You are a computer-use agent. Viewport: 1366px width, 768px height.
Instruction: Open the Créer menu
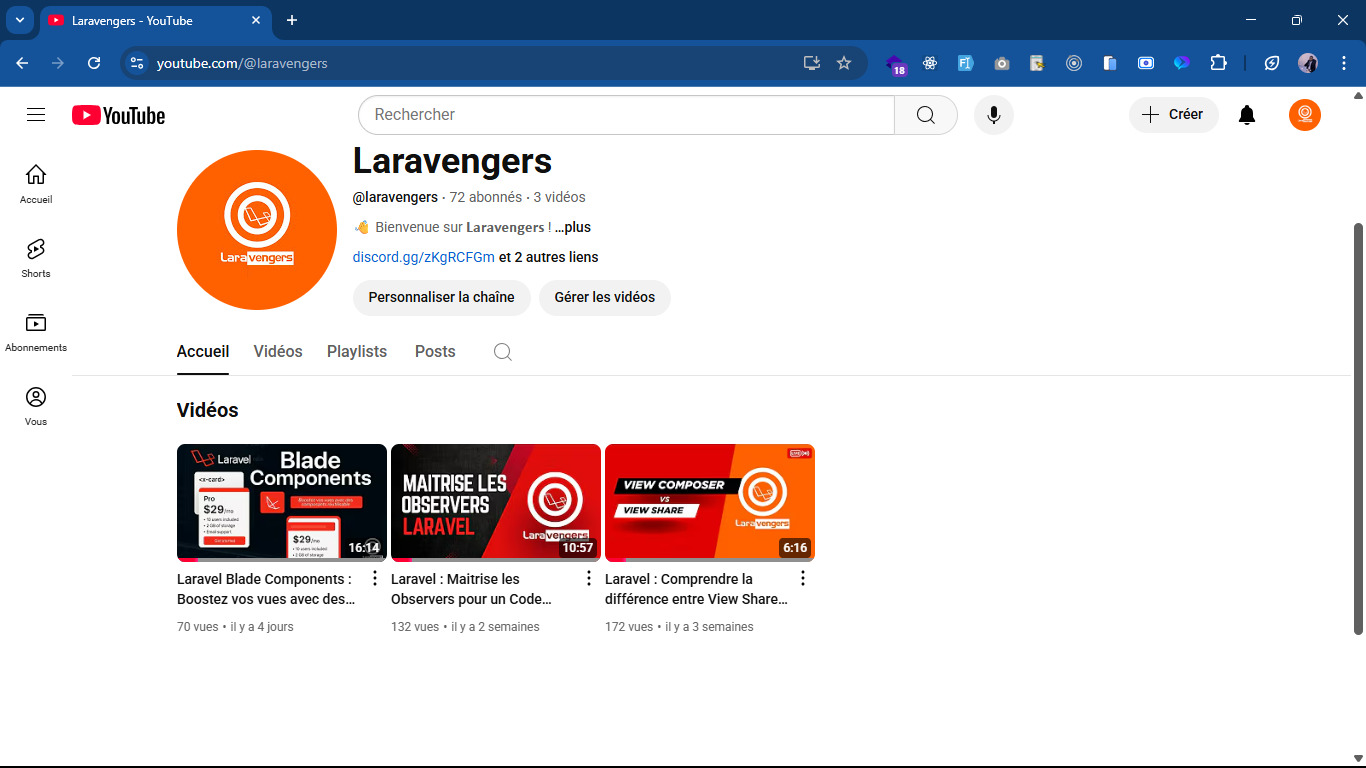coord(1174,115)
